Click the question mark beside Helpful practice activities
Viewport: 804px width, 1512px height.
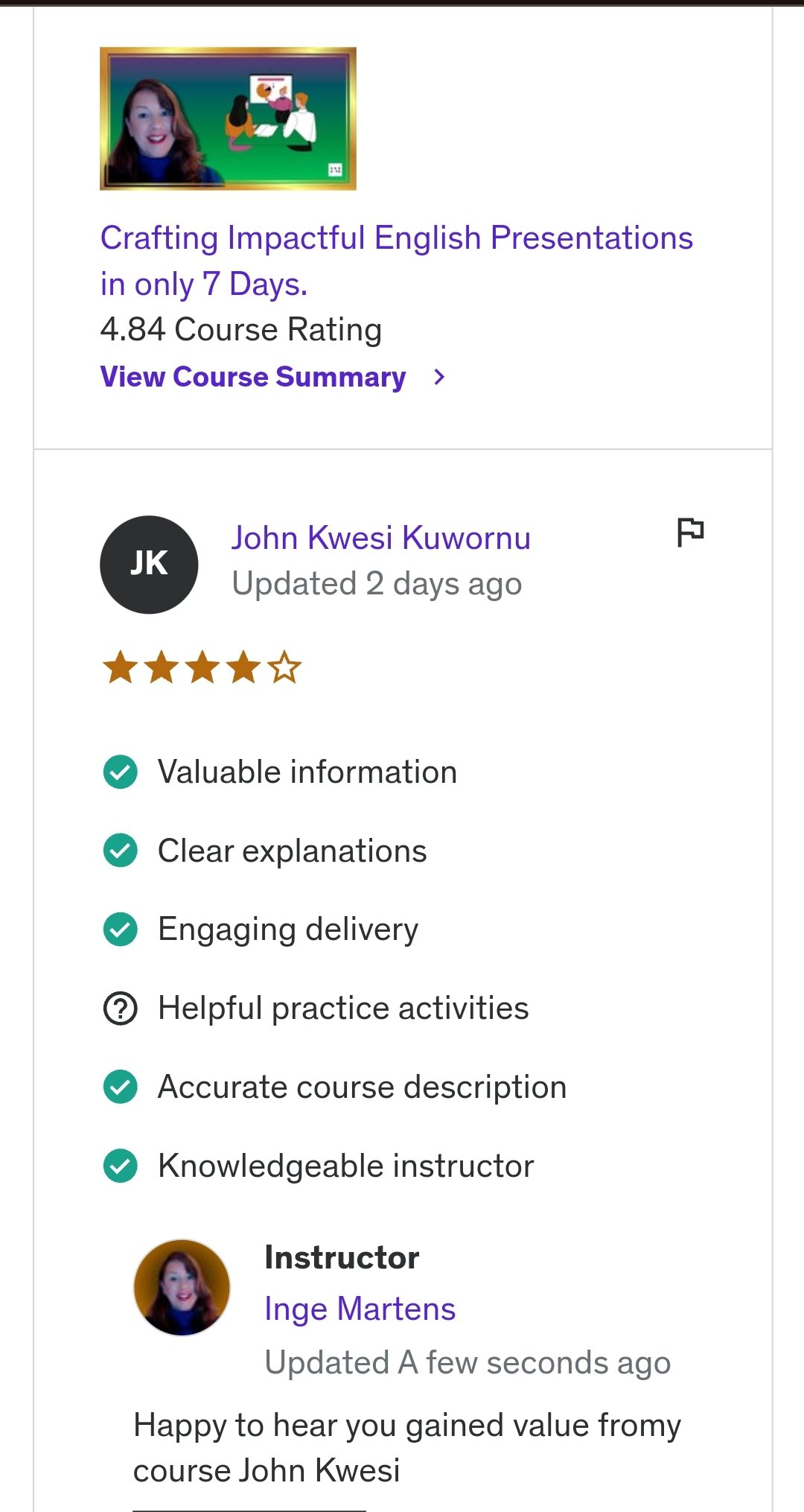(120, 1008)
